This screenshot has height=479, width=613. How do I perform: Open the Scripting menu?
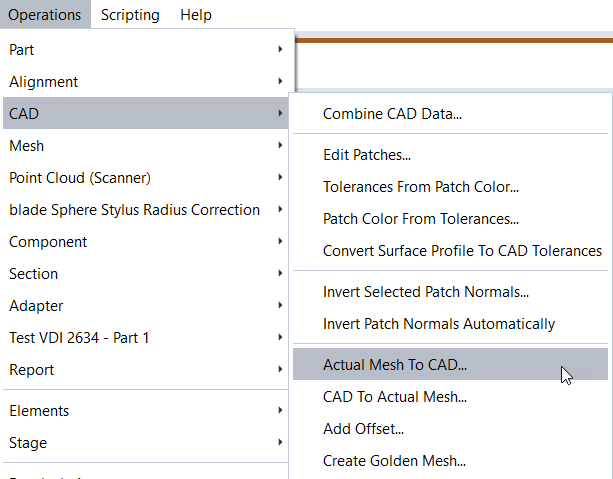[x=130, y=15]
